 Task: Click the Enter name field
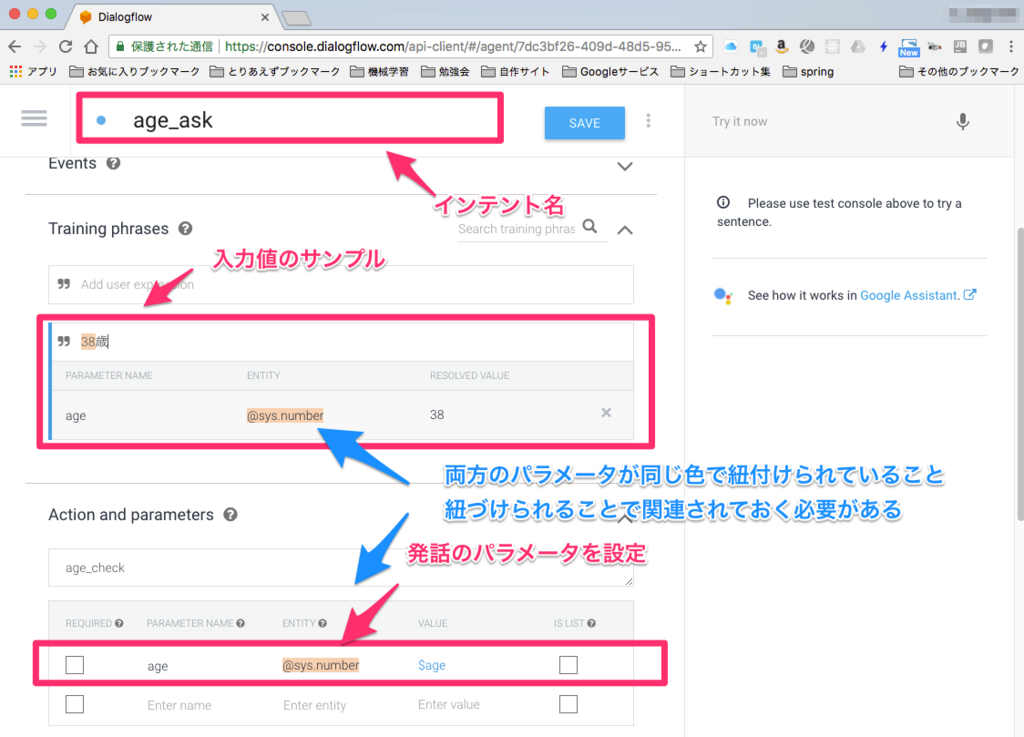(x=180, y=705)
